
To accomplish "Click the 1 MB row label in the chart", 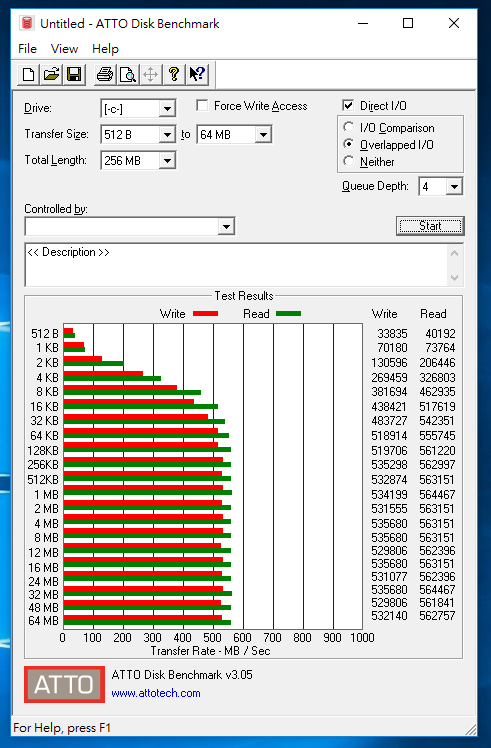I will pyautogui.click(x=46, y=495).
